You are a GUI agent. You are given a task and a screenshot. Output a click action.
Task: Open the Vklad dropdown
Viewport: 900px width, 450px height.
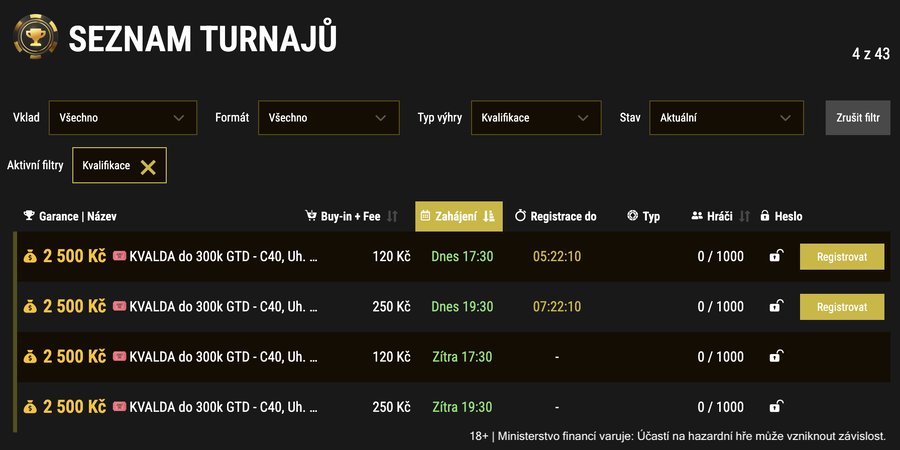click(123, 118)
